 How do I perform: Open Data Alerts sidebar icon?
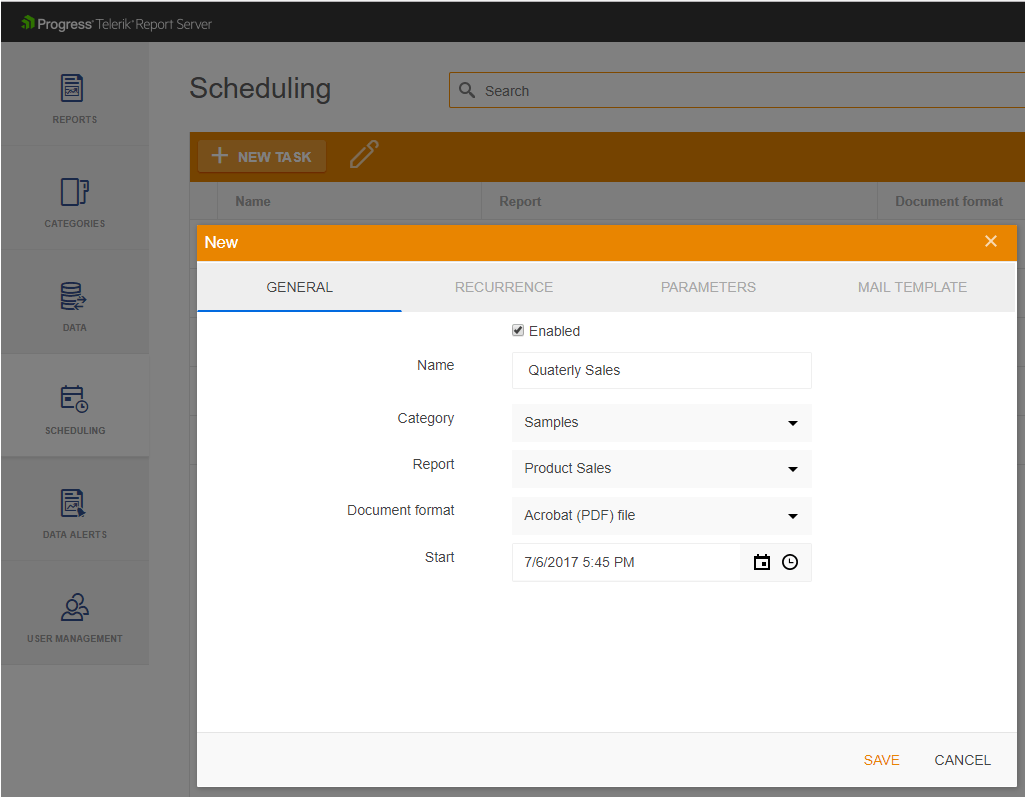pos(73,503)
